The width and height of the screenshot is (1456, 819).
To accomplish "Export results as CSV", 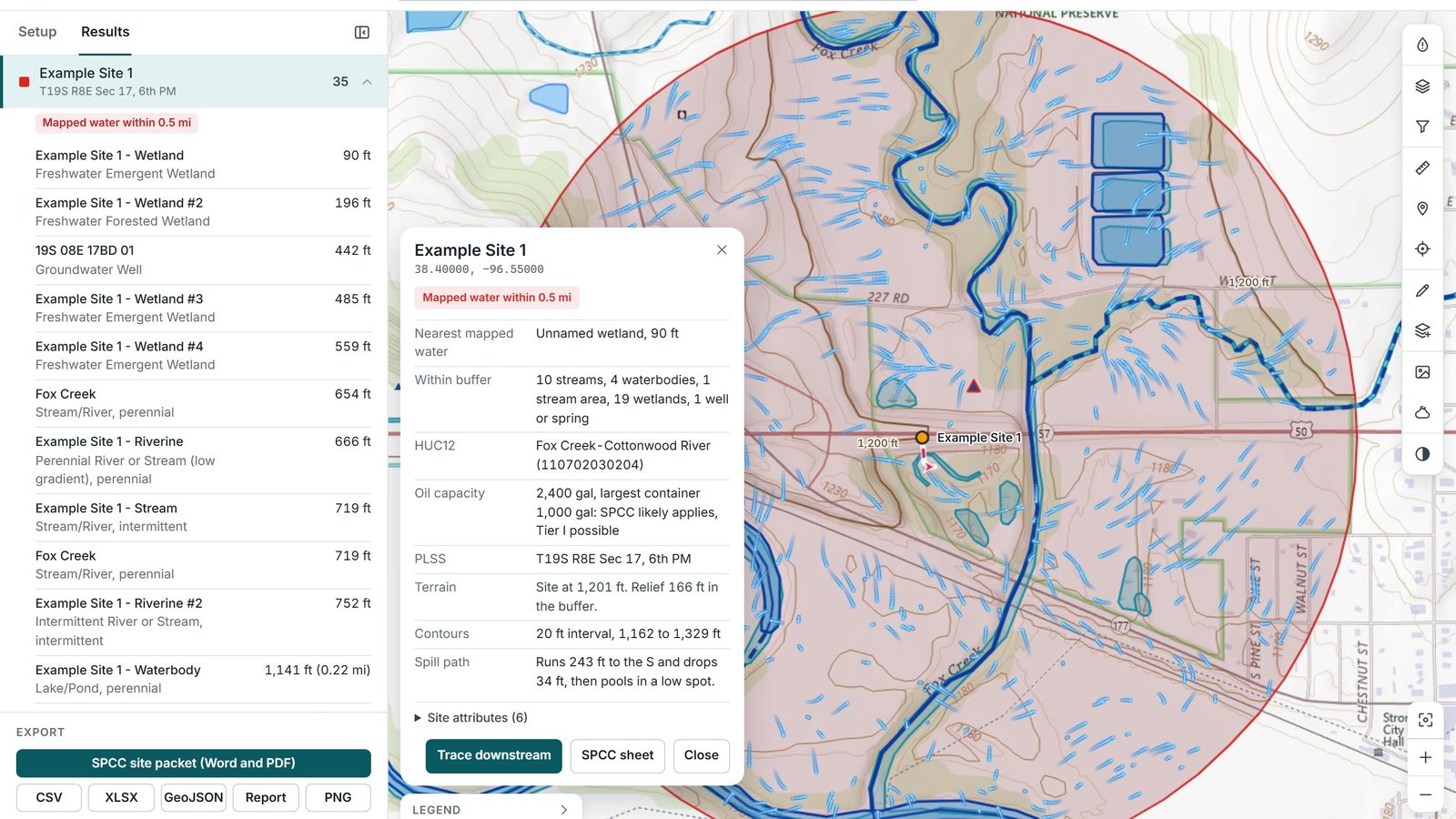I will pyautogui.click(x=49, y=797).
